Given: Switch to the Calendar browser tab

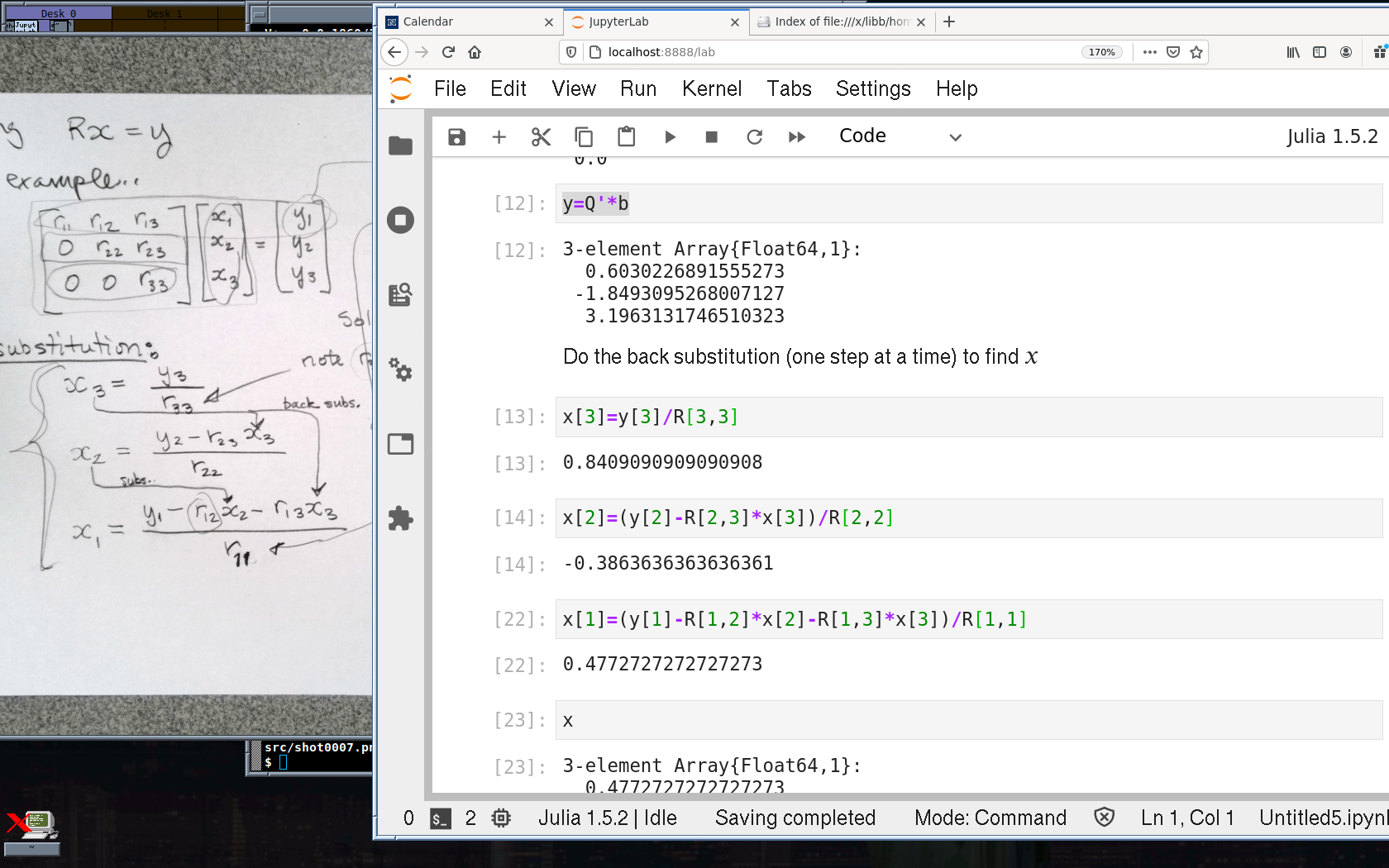Looking at the screenshot, I should (x=469, y=21).
